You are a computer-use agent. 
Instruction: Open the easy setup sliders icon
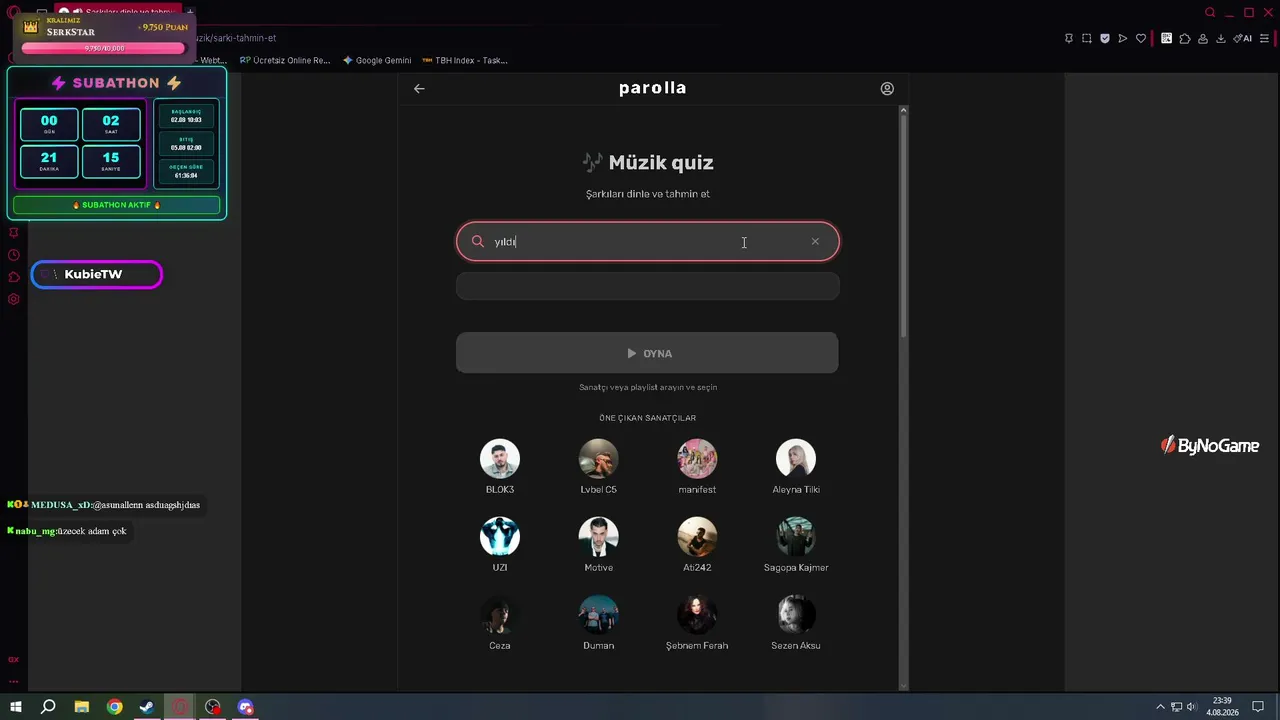[x=1264, y=38]
